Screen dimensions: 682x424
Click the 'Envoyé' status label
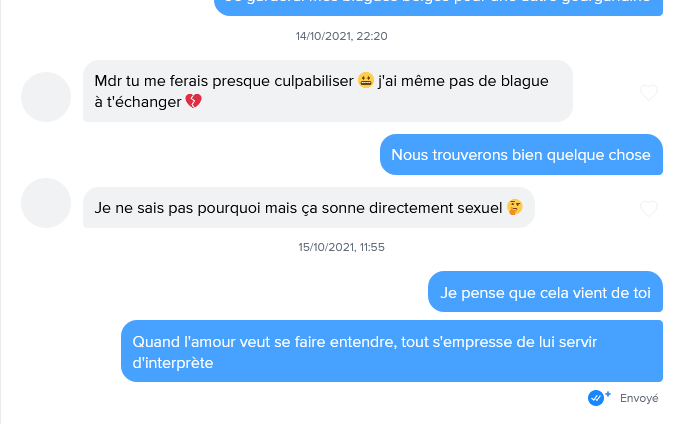pos(639,398)
